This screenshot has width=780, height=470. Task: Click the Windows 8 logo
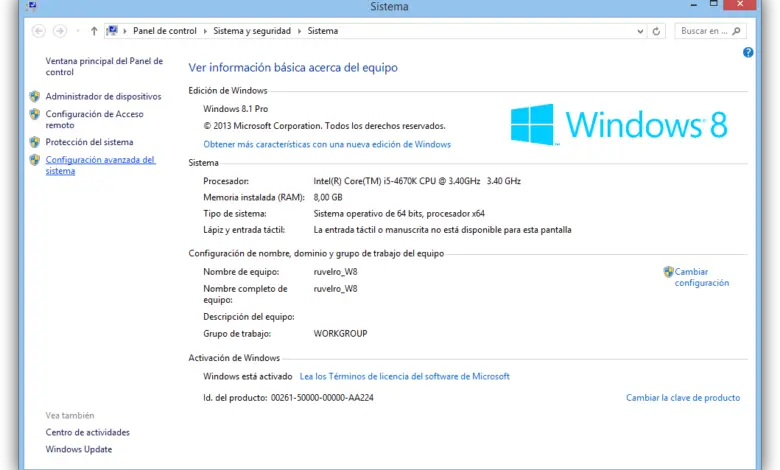pos(619,124)
